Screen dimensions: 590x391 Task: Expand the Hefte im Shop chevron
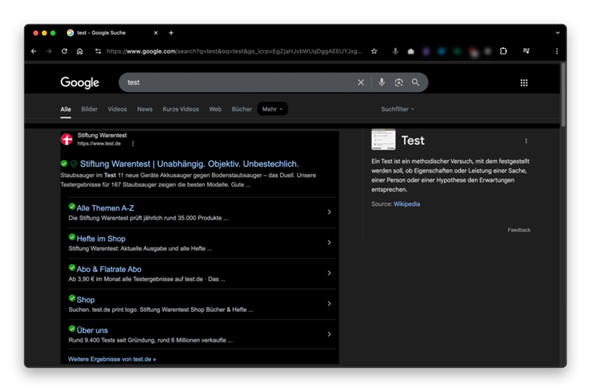tap(329, 242)
